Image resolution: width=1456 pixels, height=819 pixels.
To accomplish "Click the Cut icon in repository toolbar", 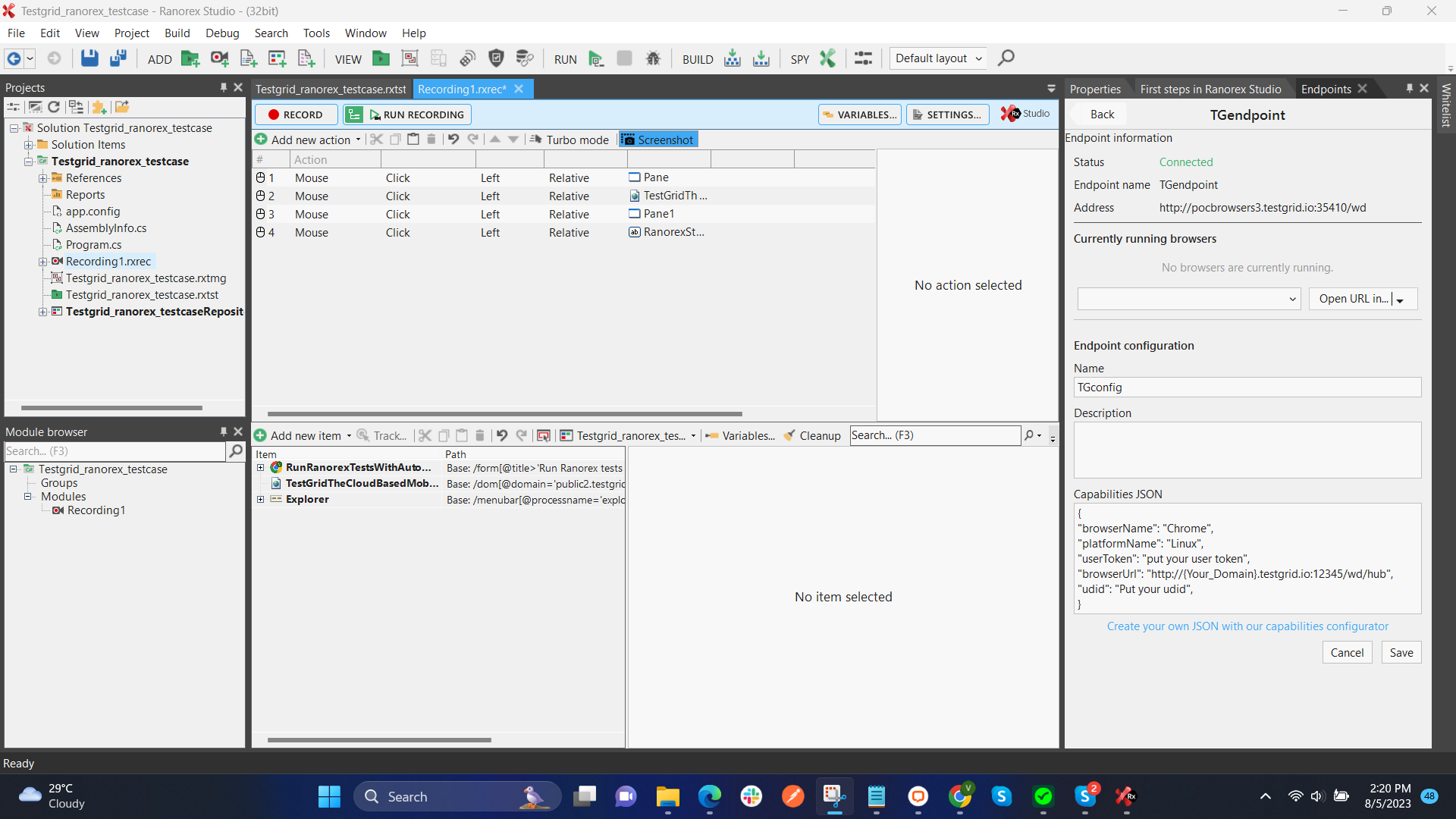I will [425, 435].
